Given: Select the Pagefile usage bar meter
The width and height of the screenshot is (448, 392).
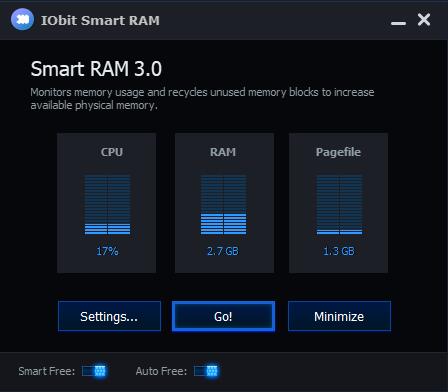Looking at the screenshot, I should [339, 205].
